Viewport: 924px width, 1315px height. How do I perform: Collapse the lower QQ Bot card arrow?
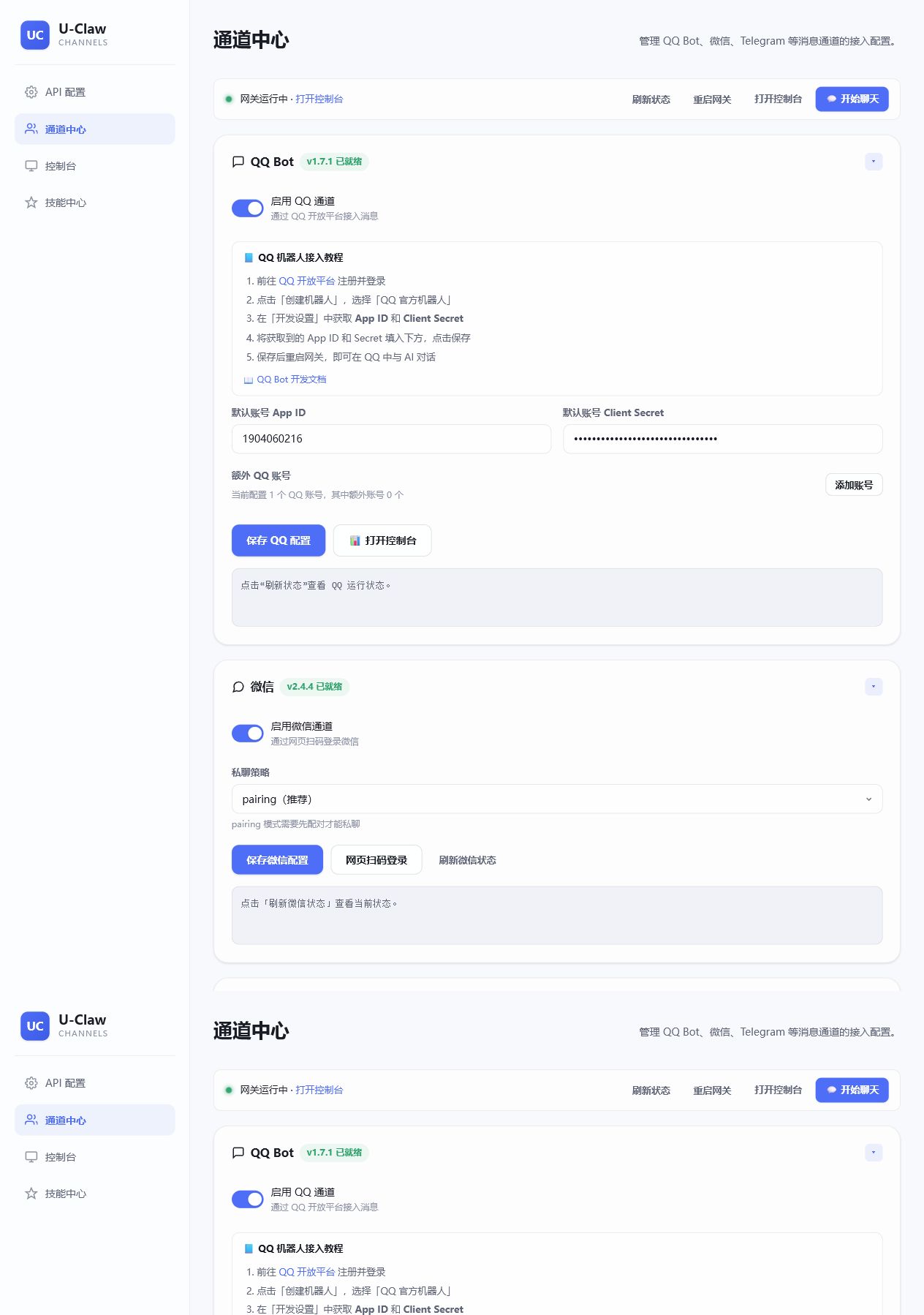pos(874,1153)
